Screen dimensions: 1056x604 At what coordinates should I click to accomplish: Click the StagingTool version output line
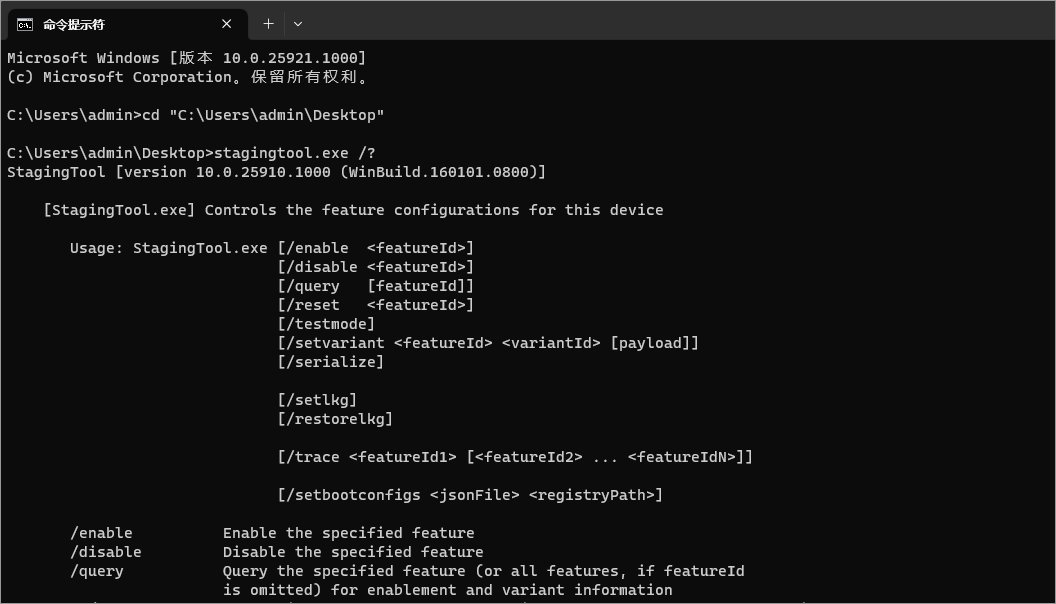tap(276, 172)
